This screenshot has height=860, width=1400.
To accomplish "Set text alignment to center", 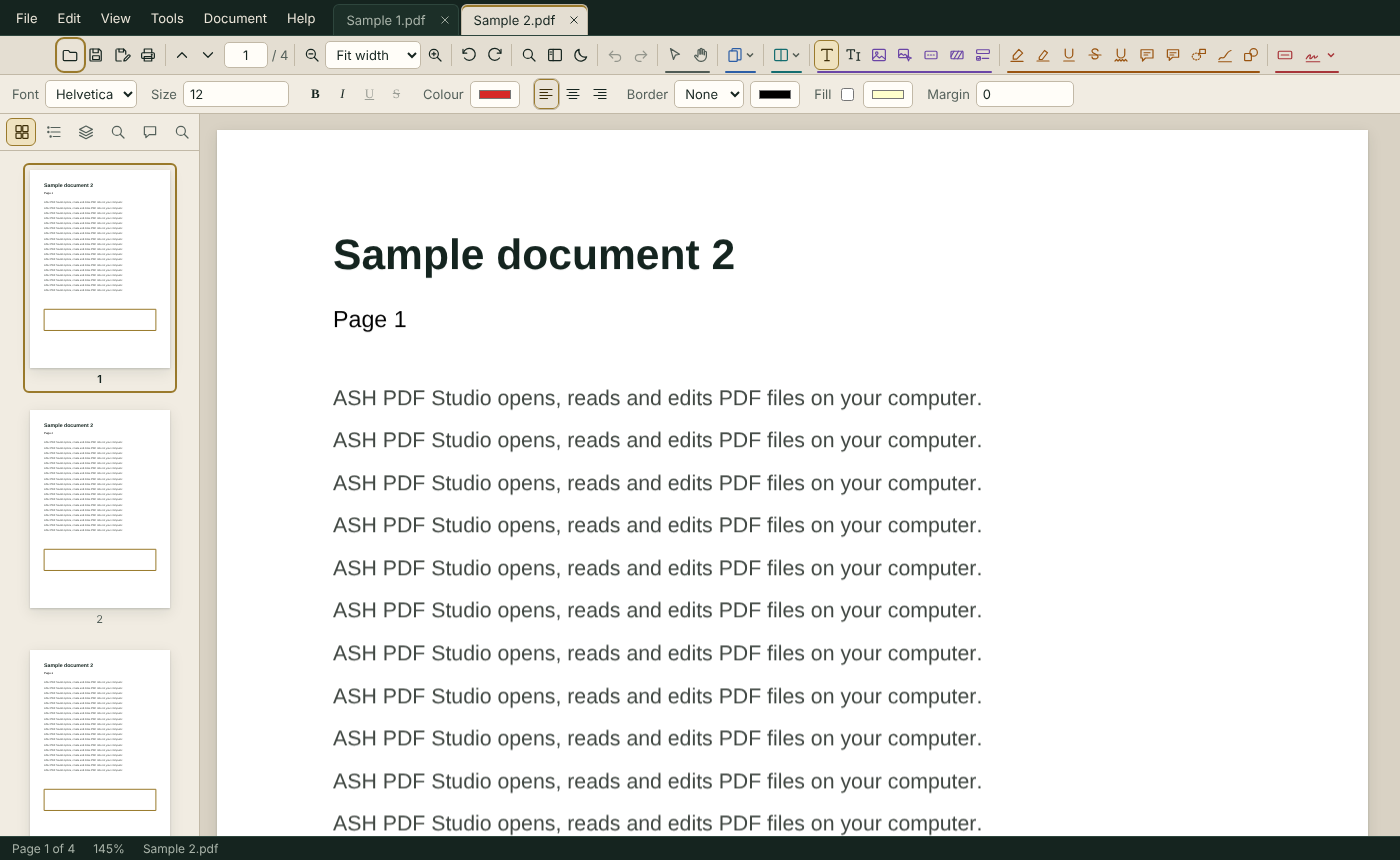I will click(x=573, y=94).
